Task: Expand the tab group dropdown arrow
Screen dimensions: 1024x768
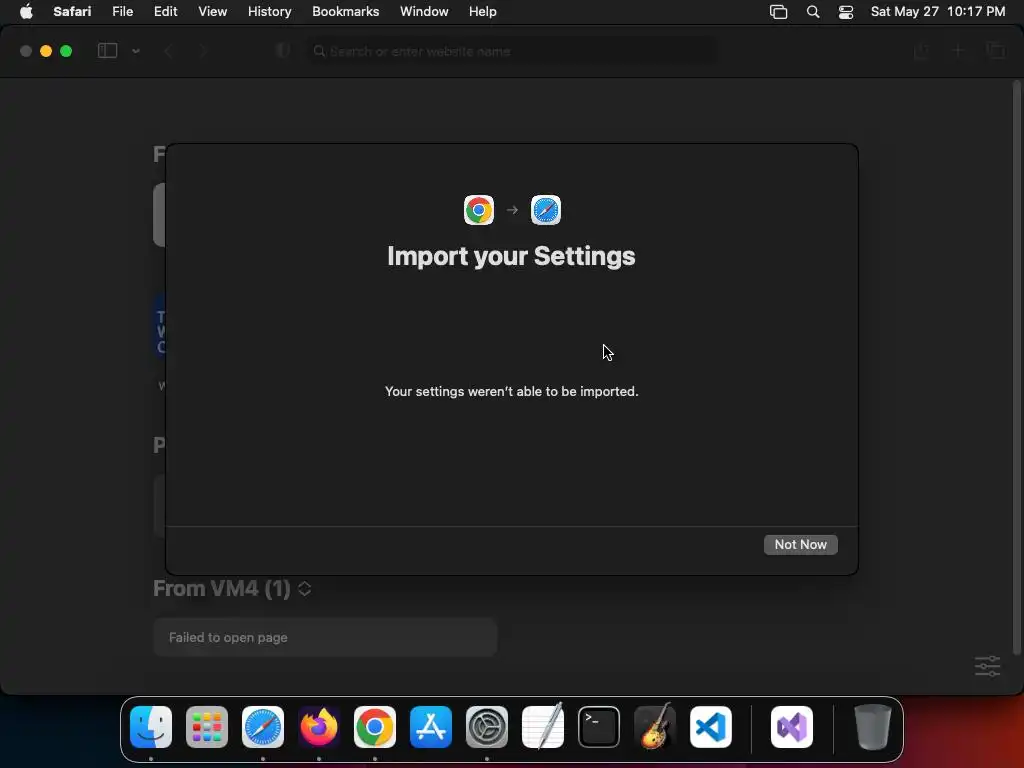Action: (x=136, y=51)
